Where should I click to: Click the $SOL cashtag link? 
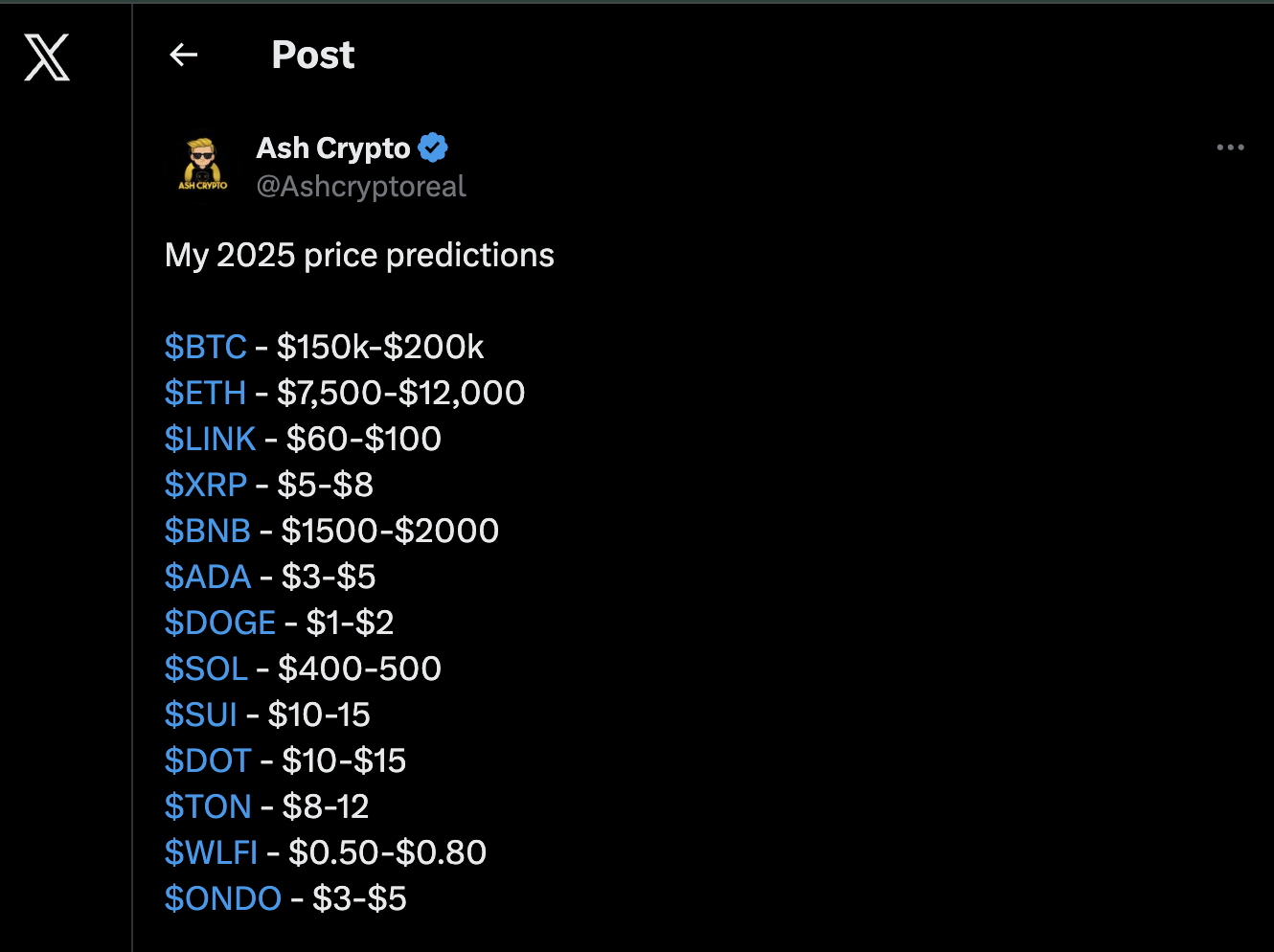tap(206, 669)
